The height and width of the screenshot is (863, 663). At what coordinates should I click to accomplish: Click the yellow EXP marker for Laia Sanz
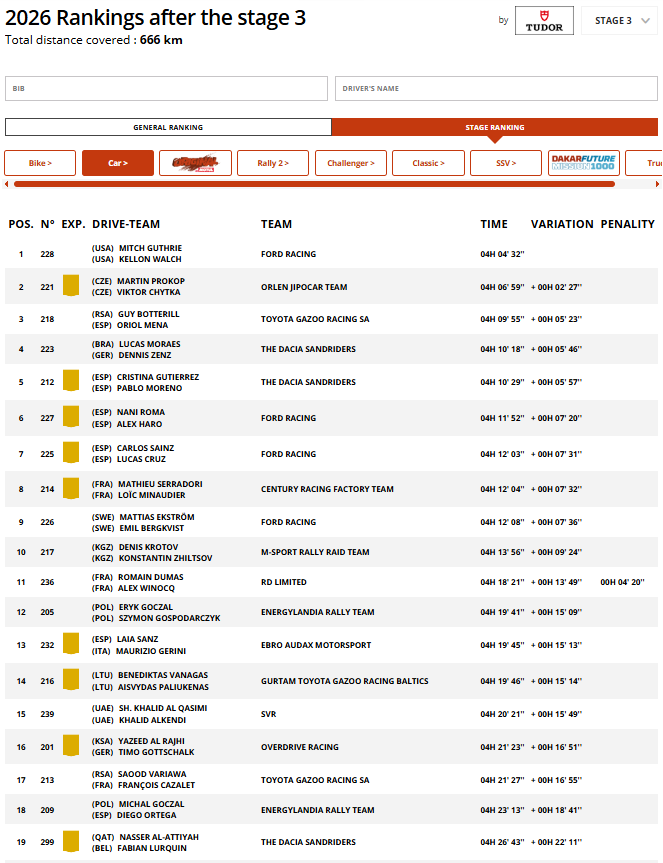pos(71,643)
